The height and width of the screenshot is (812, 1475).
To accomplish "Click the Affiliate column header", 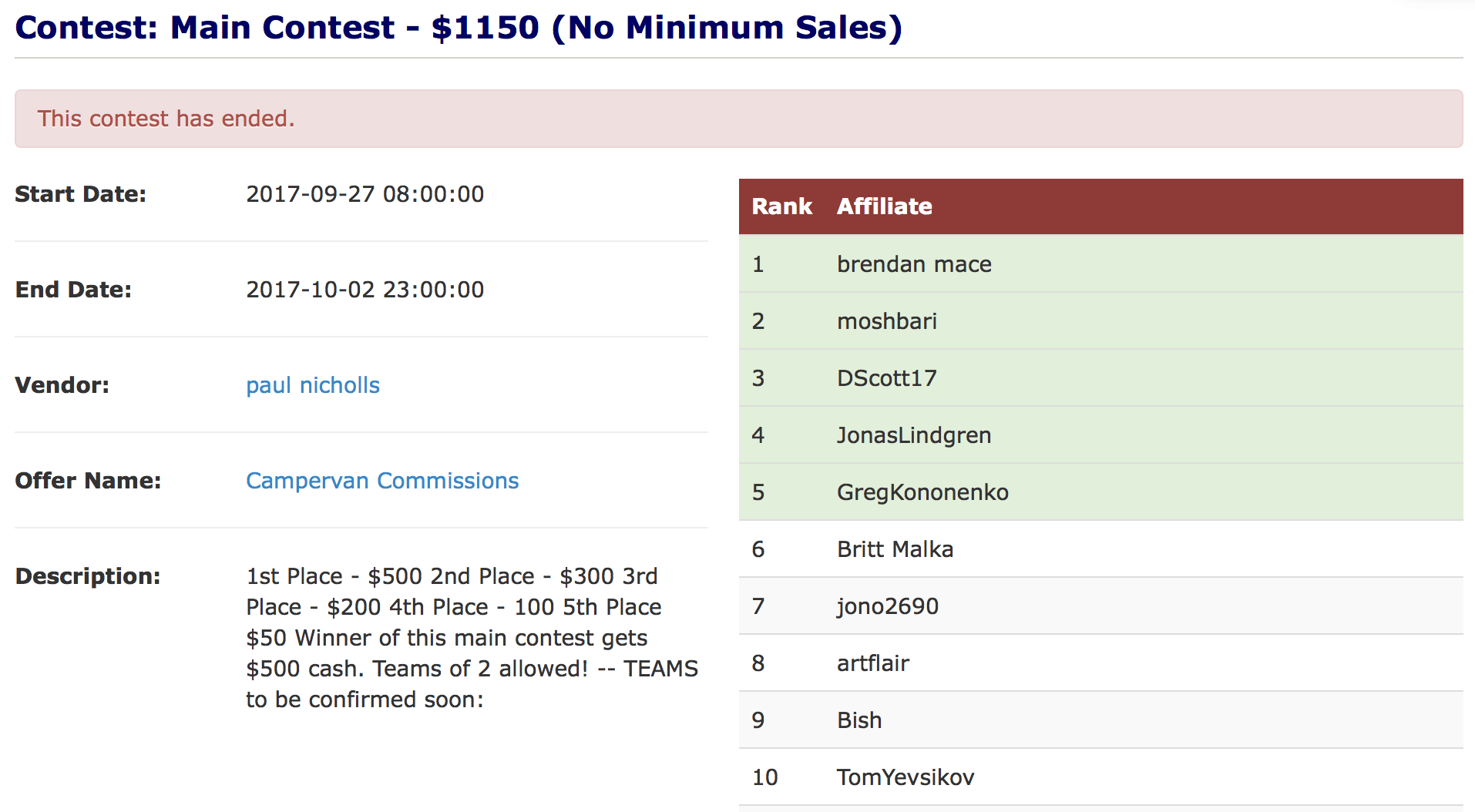I will click(x=885, y=206).
